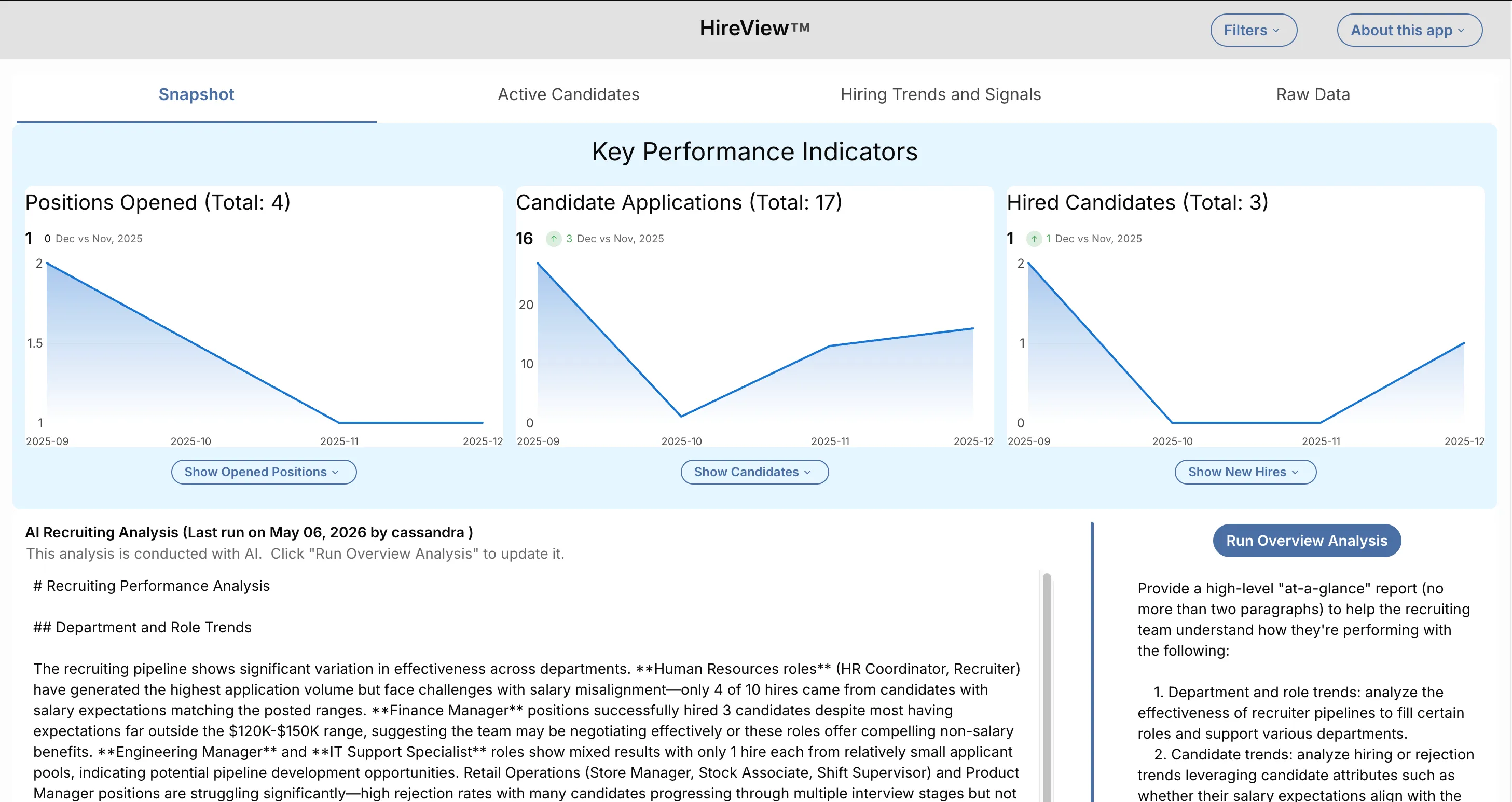Open the Hiring Trends and Signals tab
The image size is (1512, 802).
(x=940, y=94)
